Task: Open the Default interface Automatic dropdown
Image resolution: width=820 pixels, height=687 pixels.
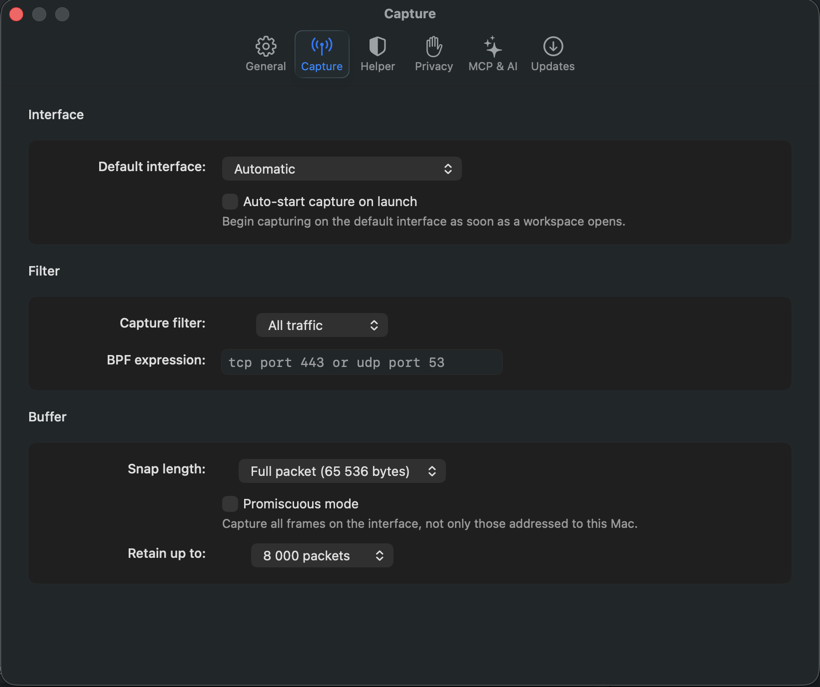Action: click(341, 169)
